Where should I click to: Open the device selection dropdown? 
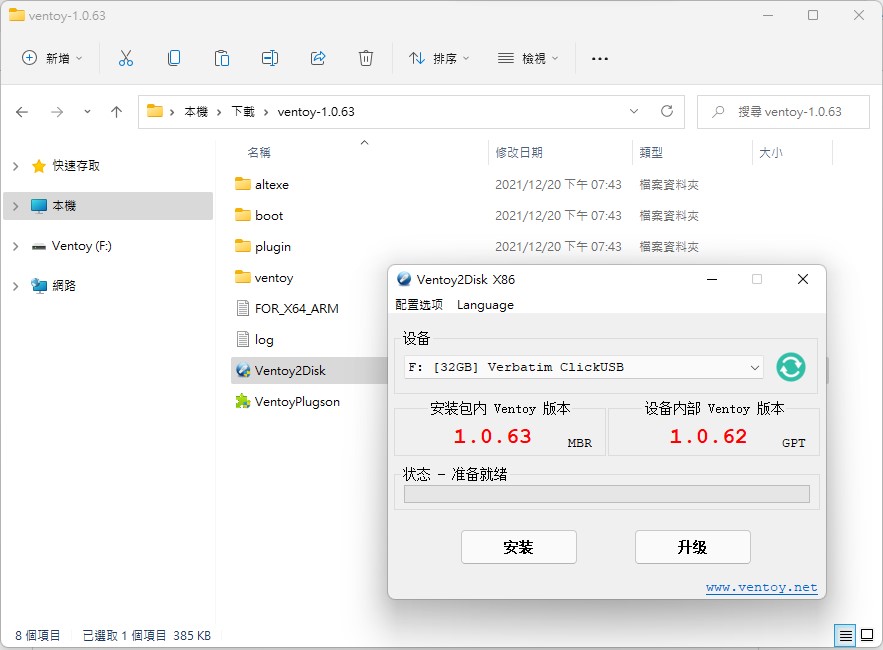(x=585, y=367)
